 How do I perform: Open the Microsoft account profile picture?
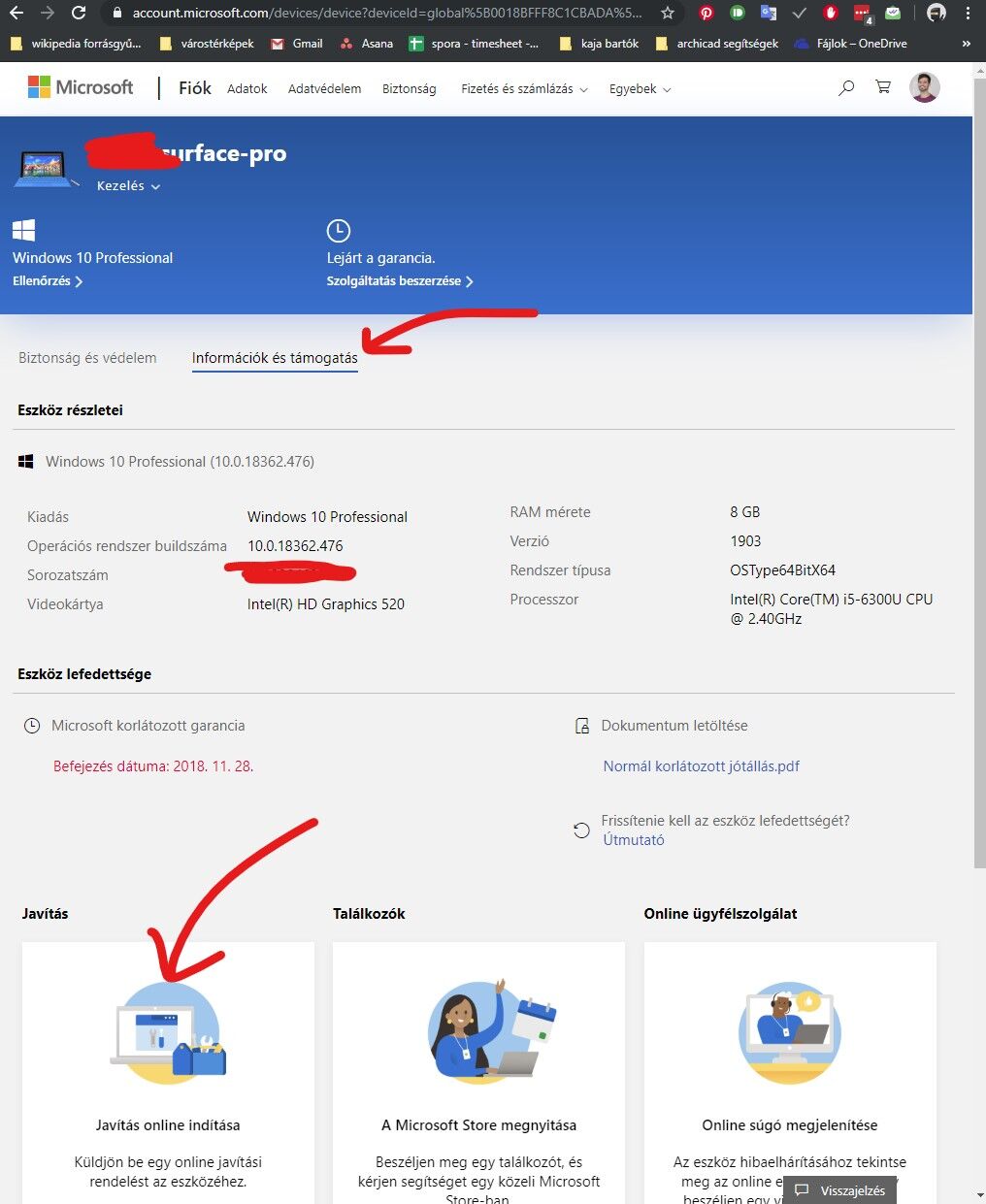924,87
